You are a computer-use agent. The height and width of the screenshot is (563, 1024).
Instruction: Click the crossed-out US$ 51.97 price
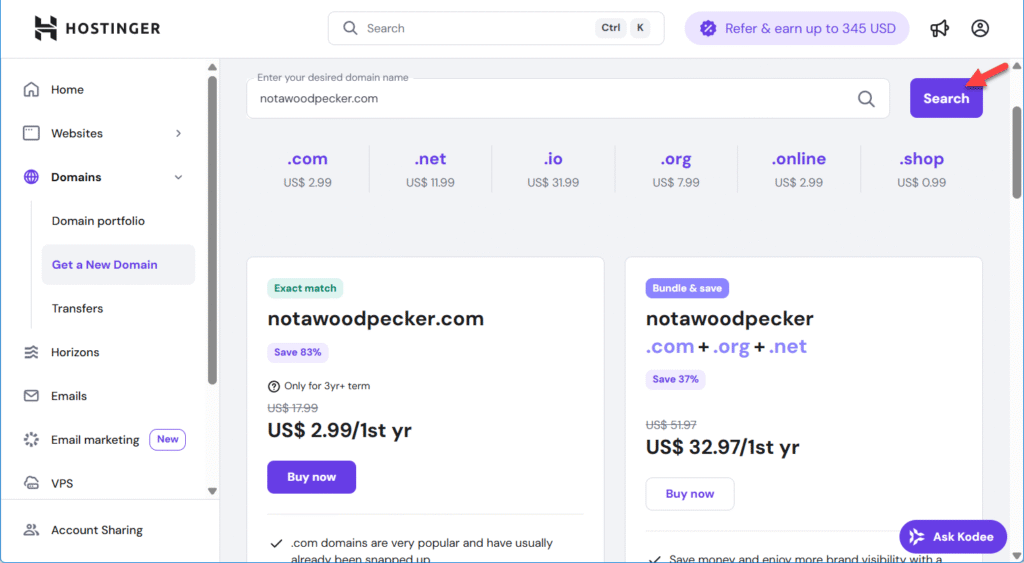671,425
